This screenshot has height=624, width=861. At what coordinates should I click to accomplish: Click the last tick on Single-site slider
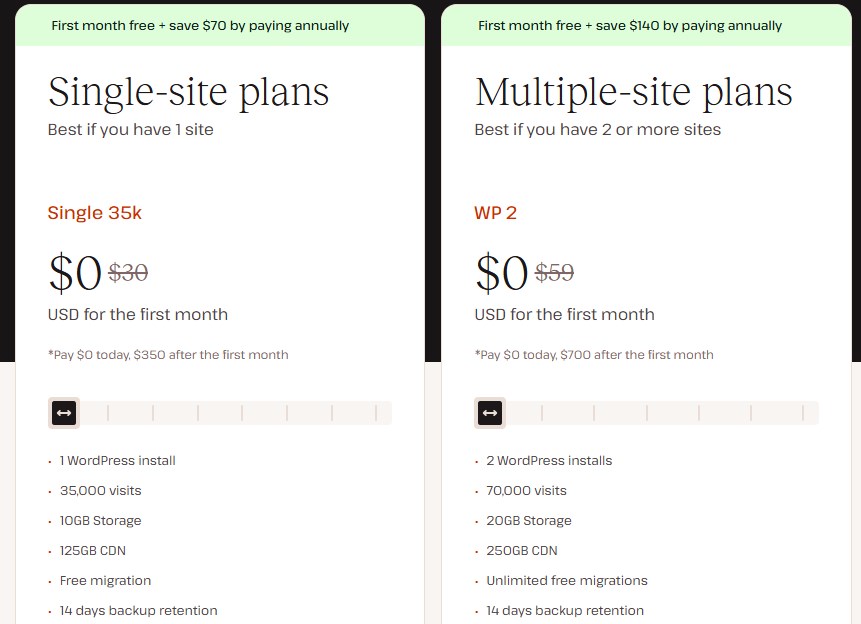click(x=376, y=413)
